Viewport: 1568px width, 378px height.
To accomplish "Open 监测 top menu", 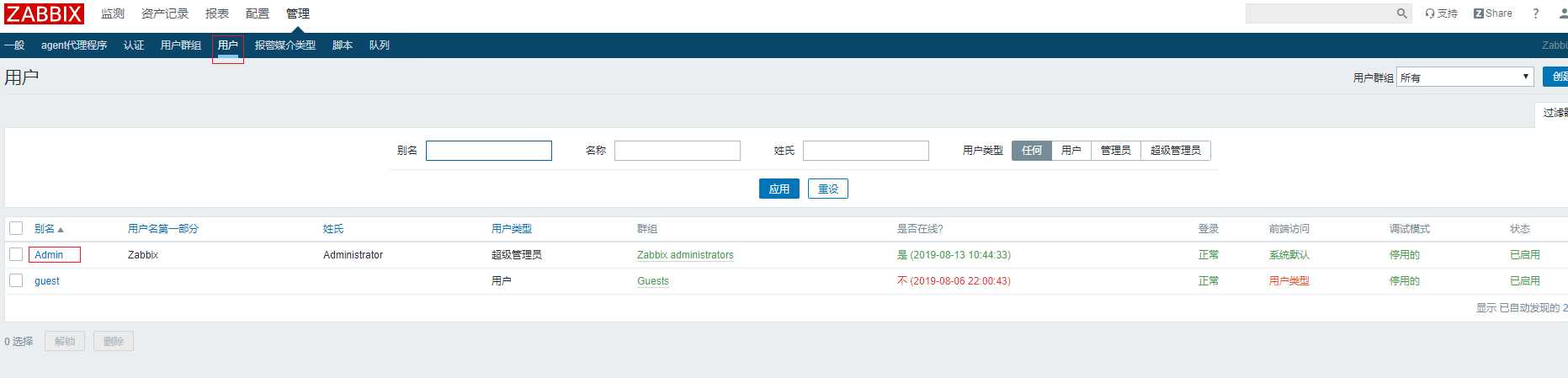I will (113, 13).
